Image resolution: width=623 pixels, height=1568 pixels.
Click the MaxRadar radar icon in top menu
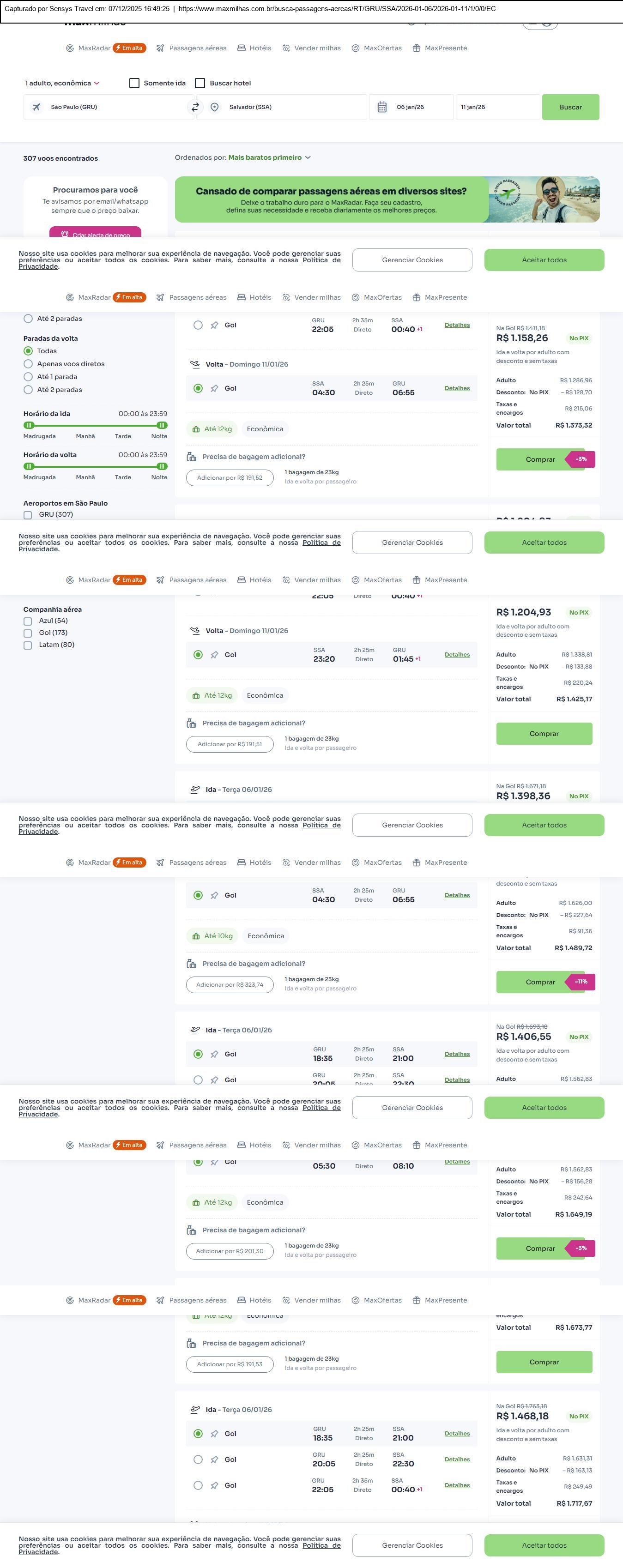pos(70,48)
